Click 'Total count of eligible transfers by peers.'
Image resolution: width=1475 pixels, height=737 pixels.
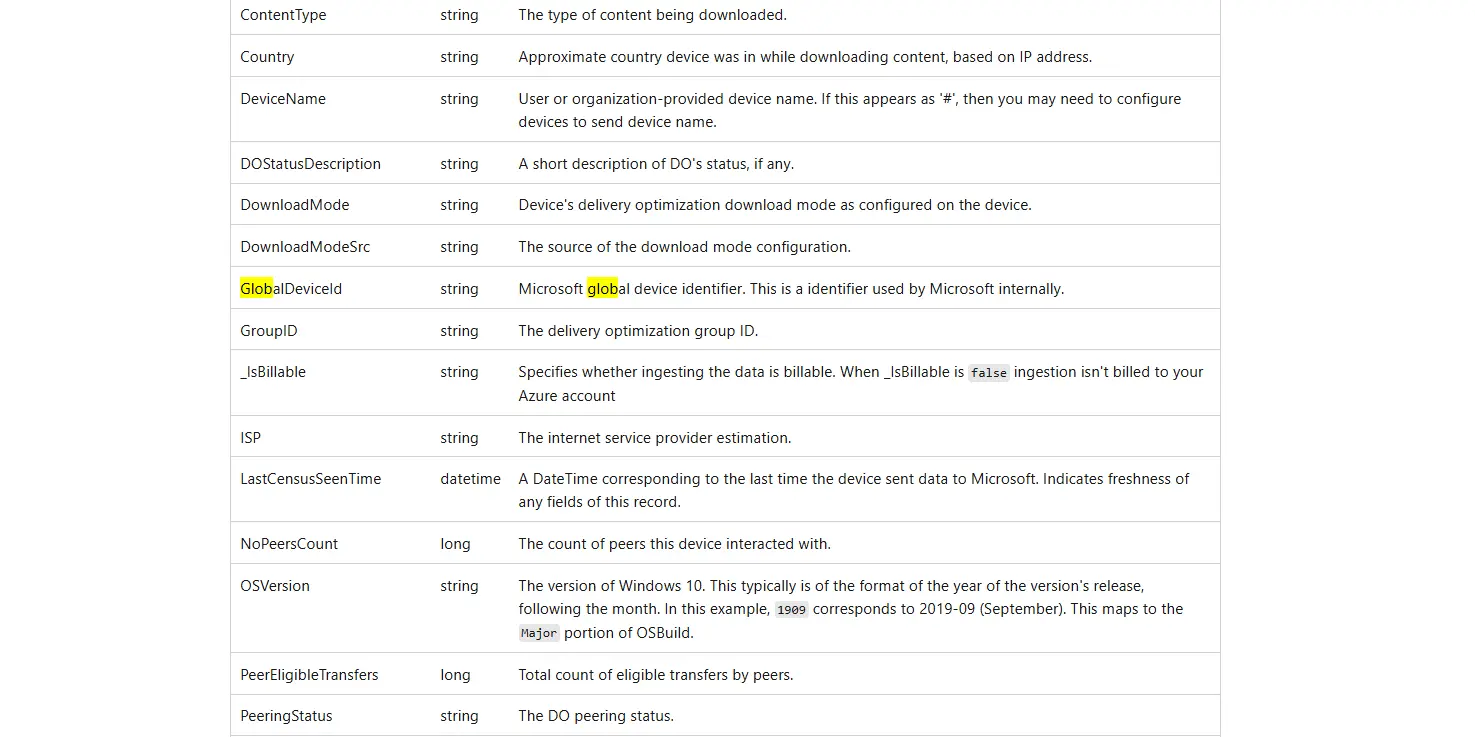point(655,675)
